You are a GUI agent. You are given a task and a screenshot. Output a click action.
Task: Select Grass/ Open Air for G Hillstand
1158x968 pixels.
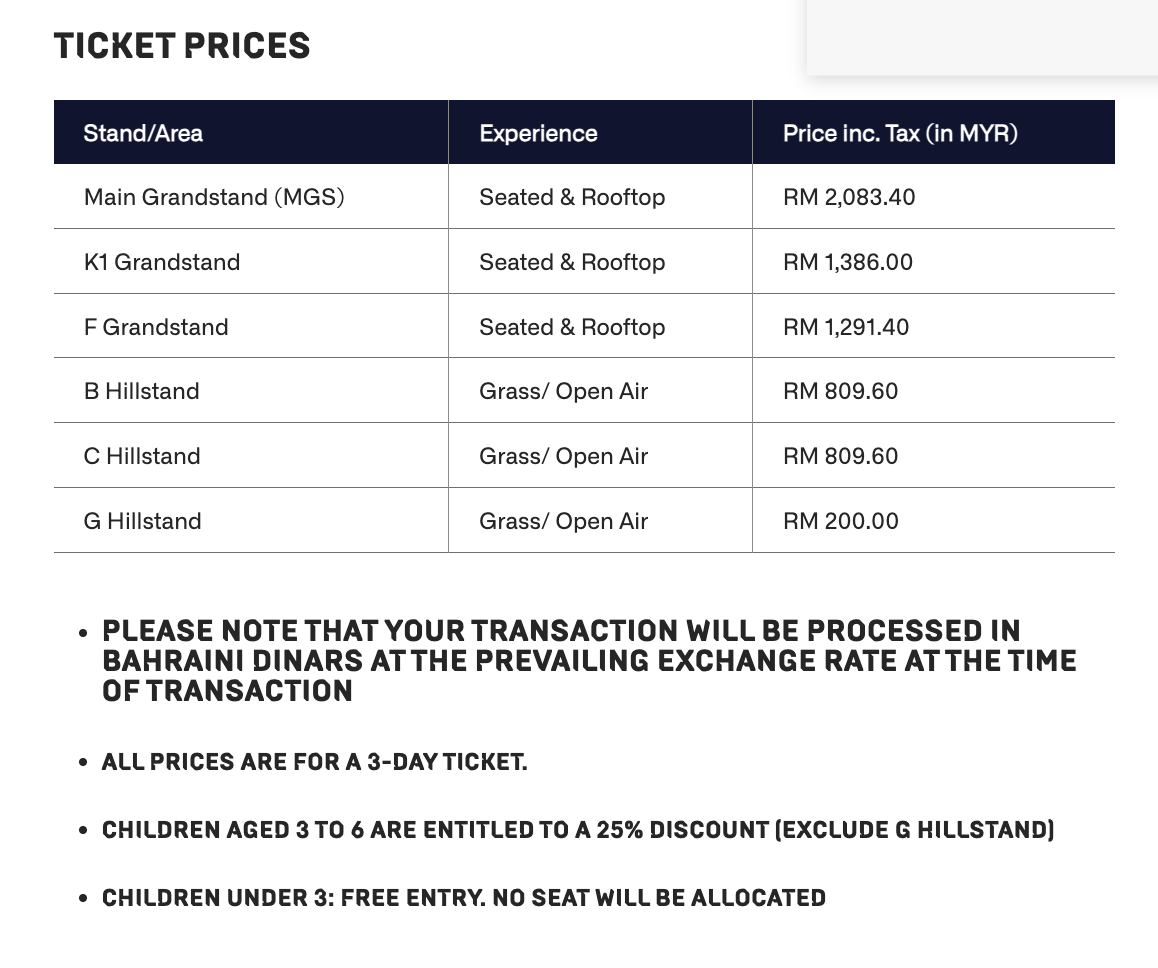coord(563,521)
